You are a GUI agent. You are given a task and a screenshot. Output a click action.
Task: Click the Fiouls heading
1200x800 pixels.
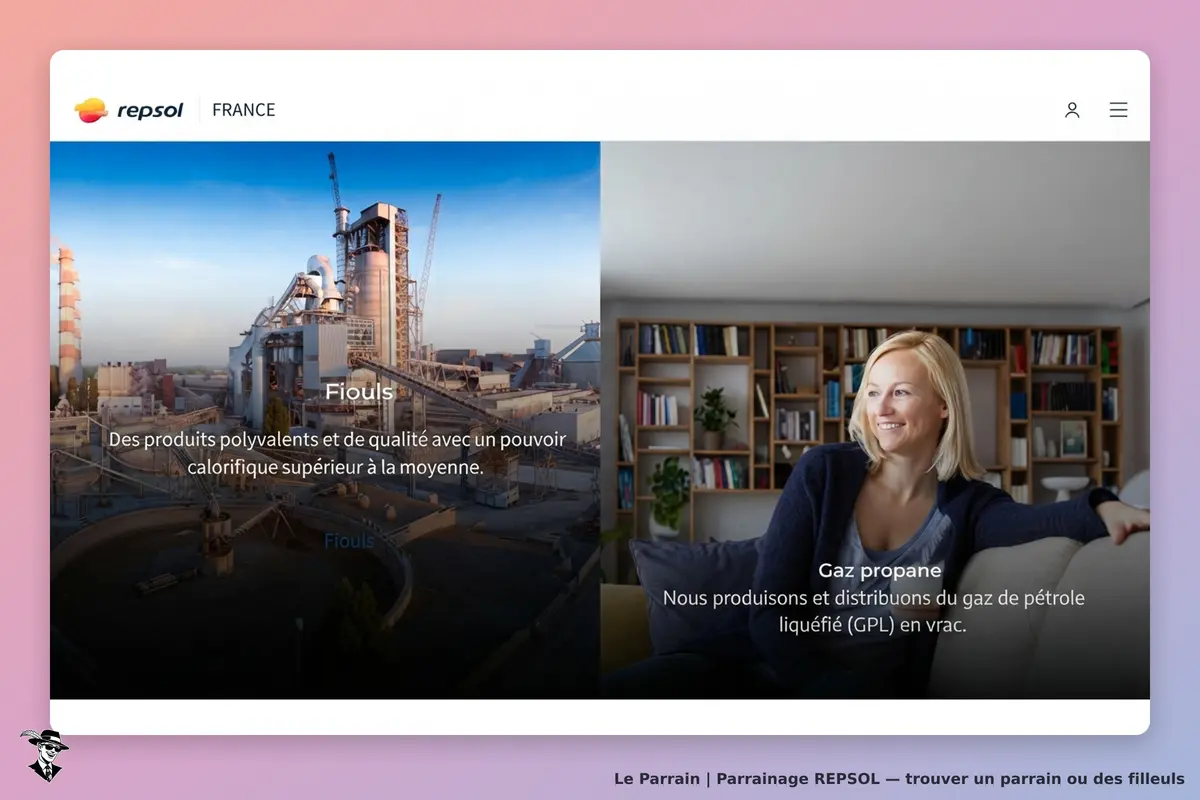[359, 392]
